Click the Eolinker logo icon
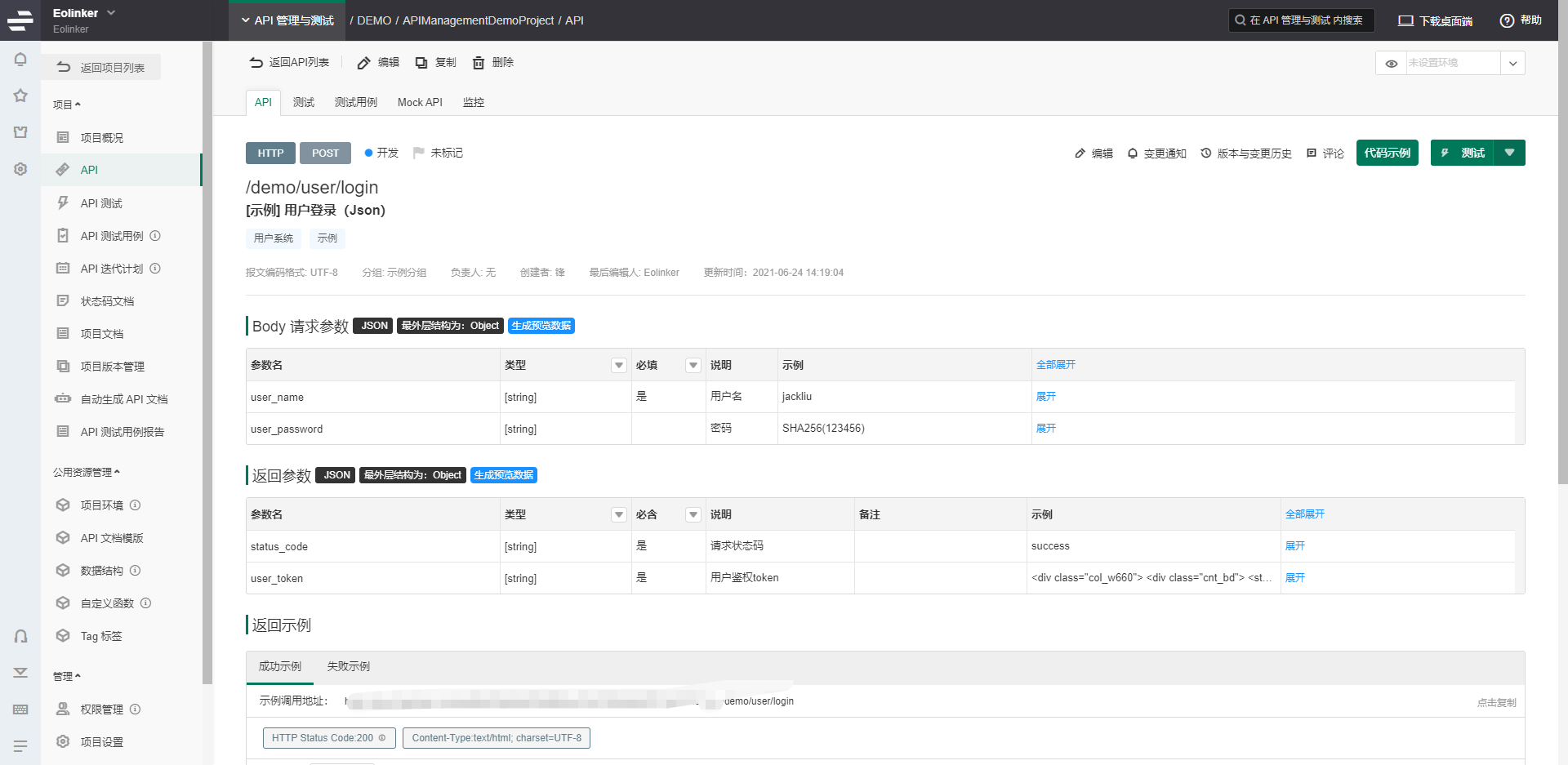The width and height of the screenshot is (1568, 765). tap(20, 20)
